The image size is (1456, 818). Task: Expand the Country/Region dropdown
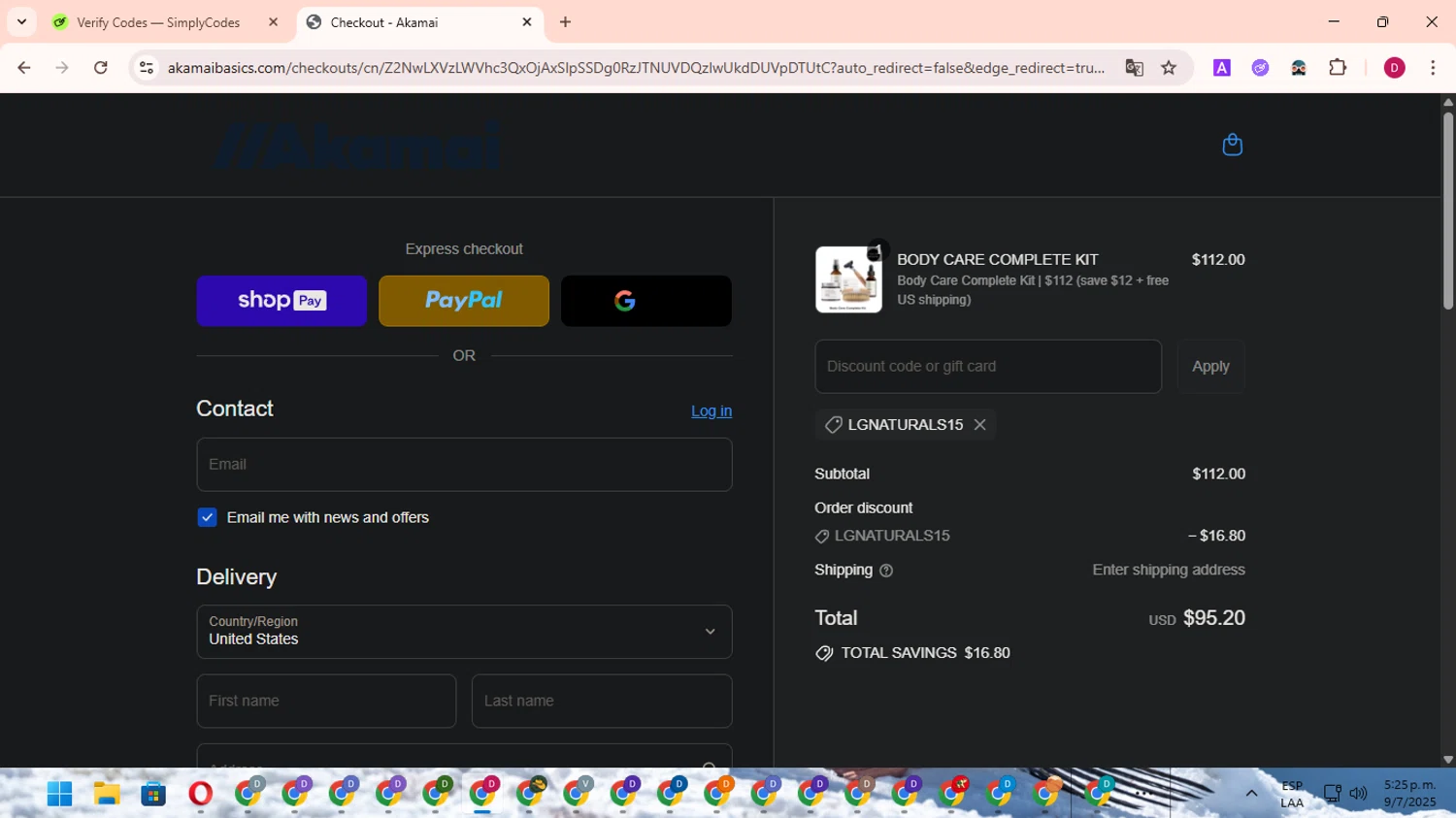pos(464,632)
